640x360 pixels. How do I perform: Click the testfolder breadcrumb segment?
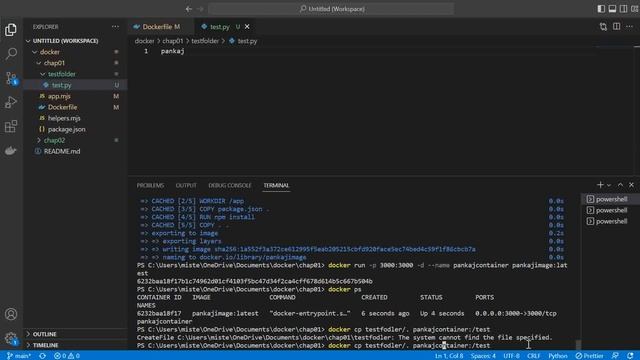[205, 41]
